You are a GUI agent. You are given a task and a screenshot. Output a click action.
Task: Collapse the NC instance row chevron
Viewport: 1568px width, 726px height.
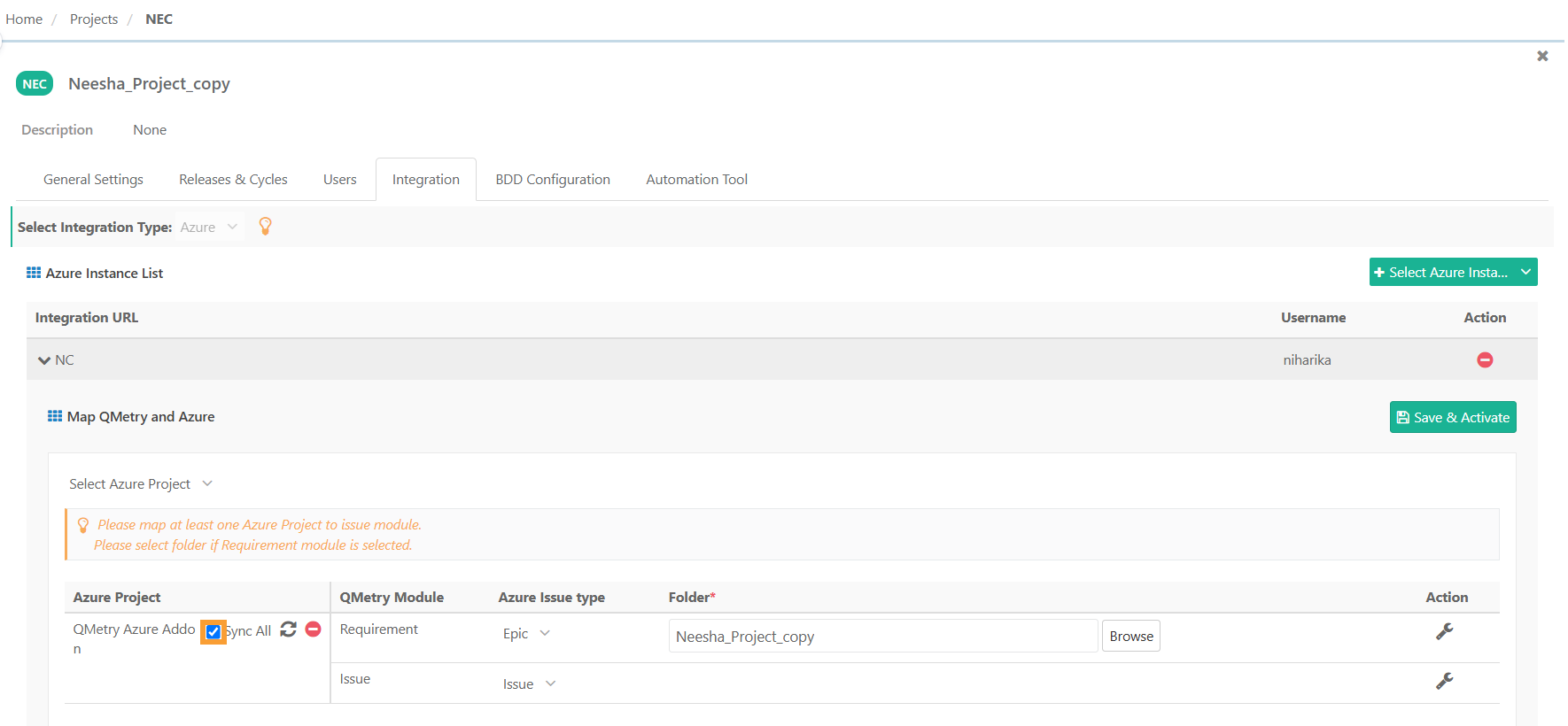click(44, 360)
